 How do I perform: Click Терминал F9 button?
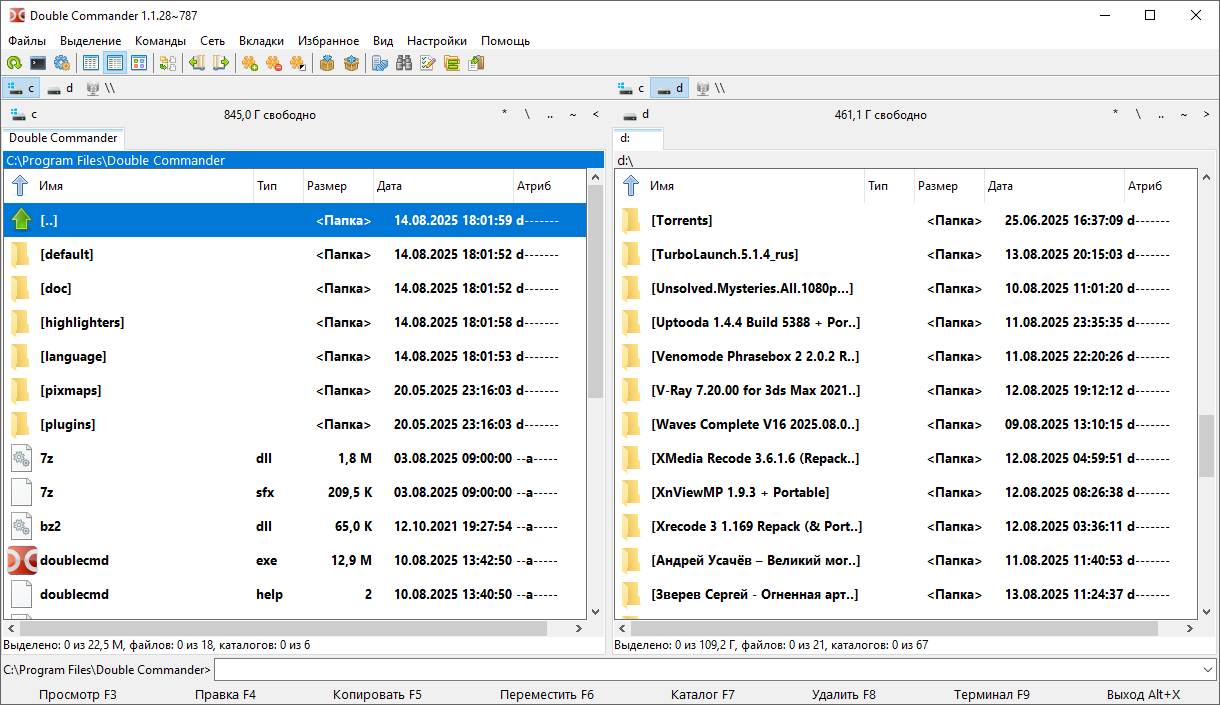pyautogui.click(x=992, y=694)
